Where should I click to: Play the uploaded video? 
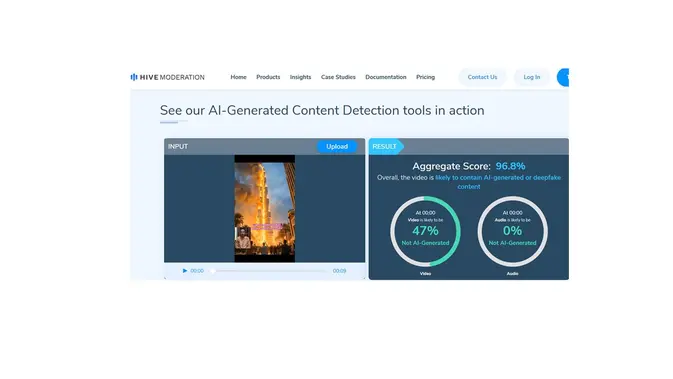[185, 271]
